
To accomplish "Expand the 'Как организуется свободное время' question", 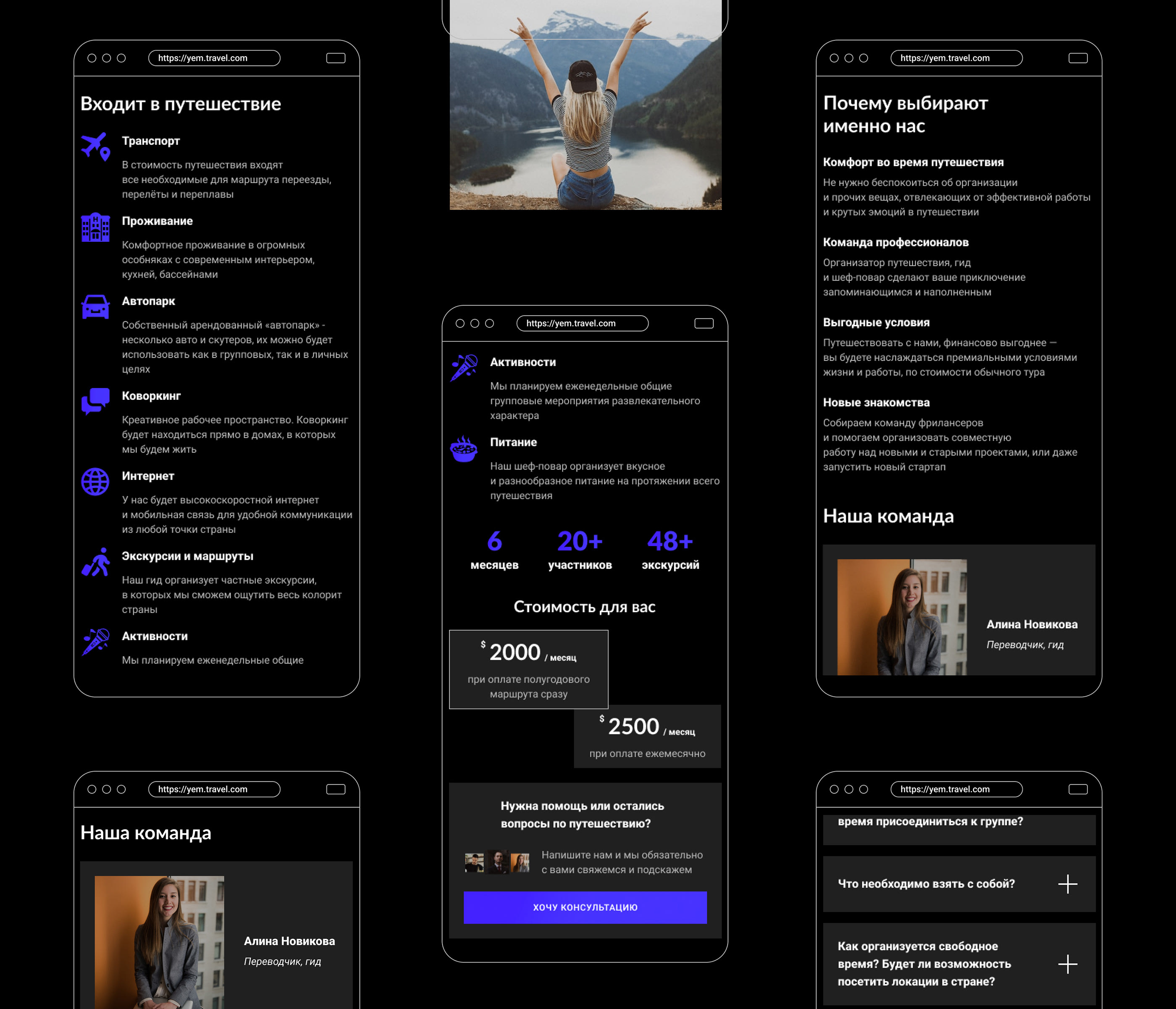I will pyautogui.click(x=1067, y=964).
